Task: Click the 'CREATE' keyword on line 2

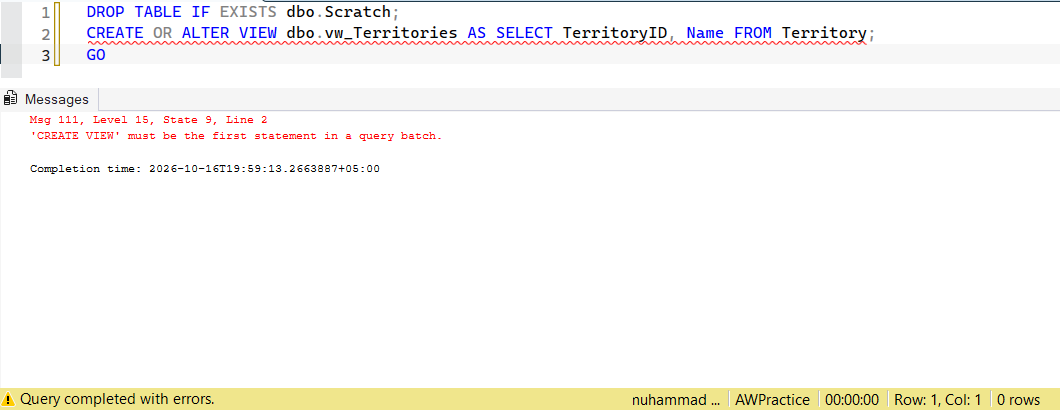Action: pyautogui.click(x=115, y=33)
